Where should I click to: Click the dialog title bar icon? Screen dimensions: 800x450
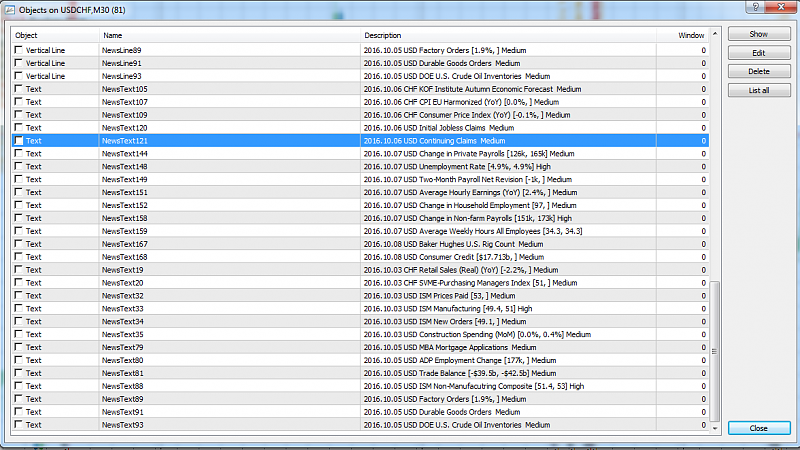pyautogui.click(x=9, y=9)
